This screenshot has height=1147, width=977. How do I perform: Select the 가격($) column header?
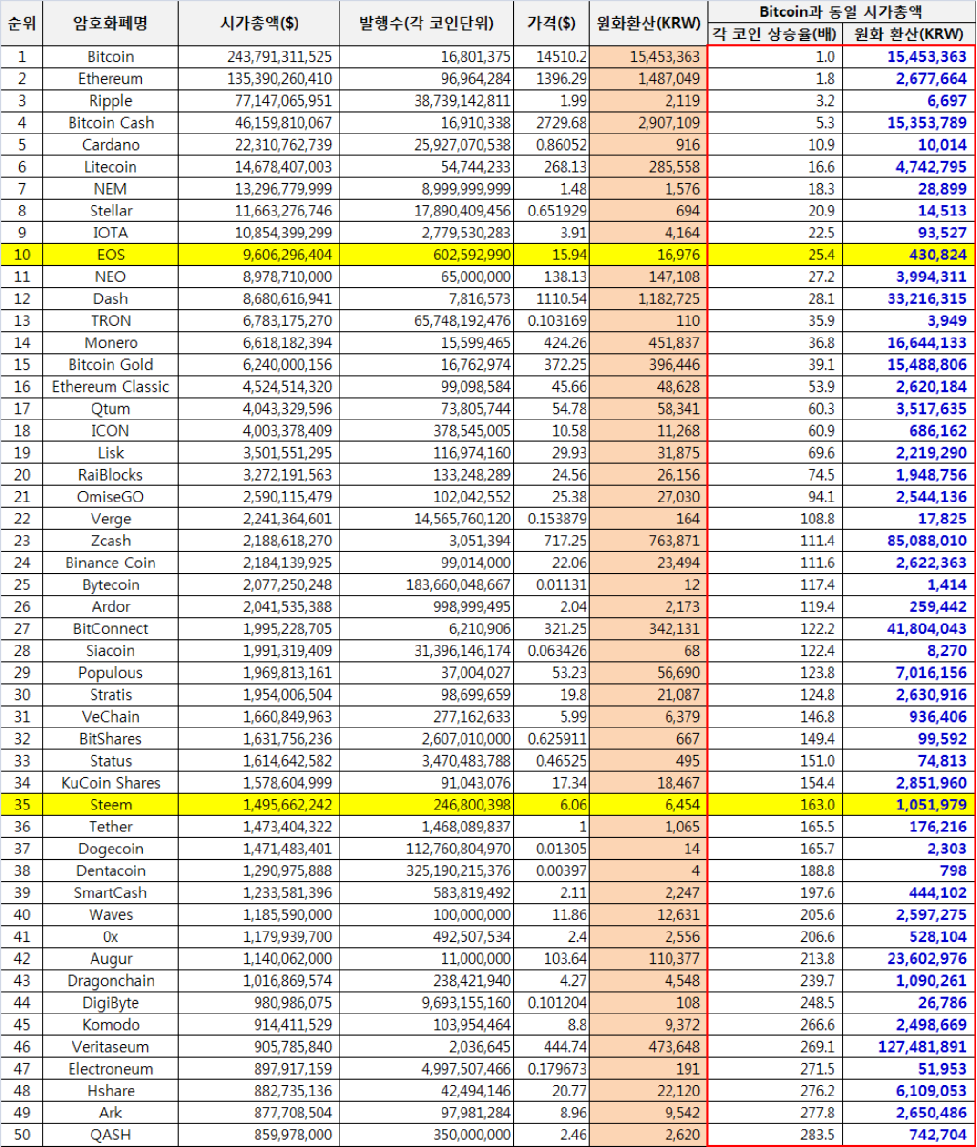[551, 23]
